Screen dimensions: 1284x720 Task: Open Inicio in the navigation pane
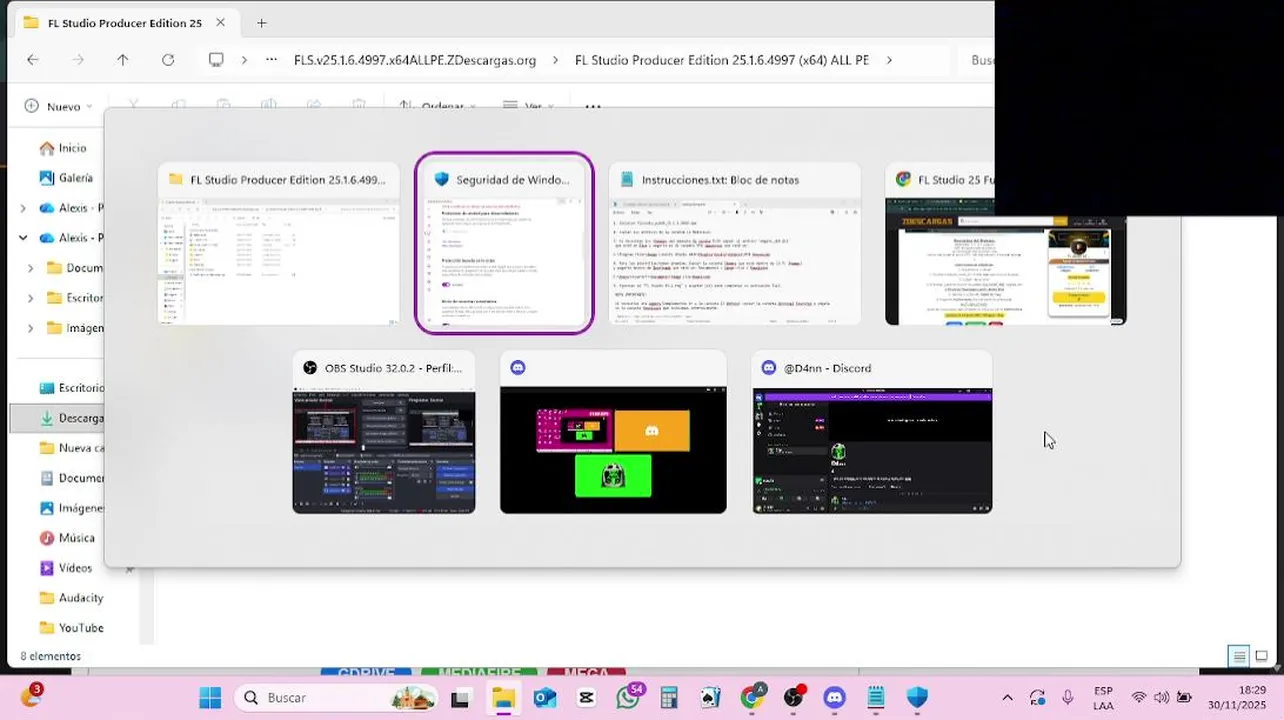point(63,148)
